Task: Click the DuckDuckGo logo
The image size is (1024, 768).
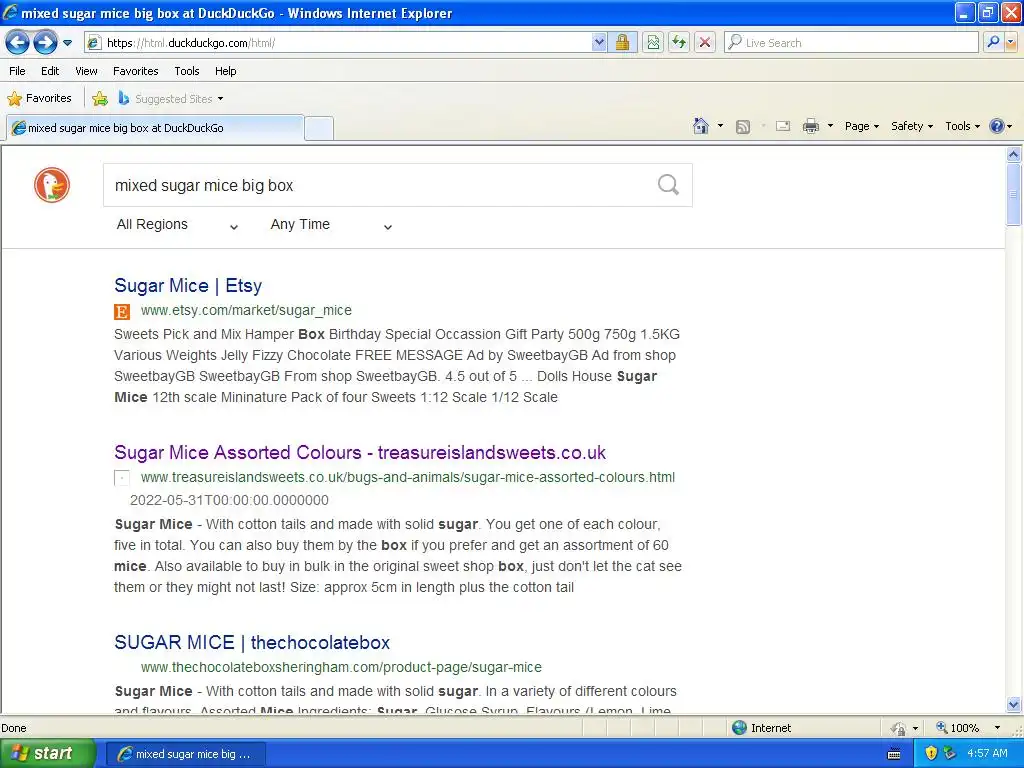Action: (x=52, y=185)
